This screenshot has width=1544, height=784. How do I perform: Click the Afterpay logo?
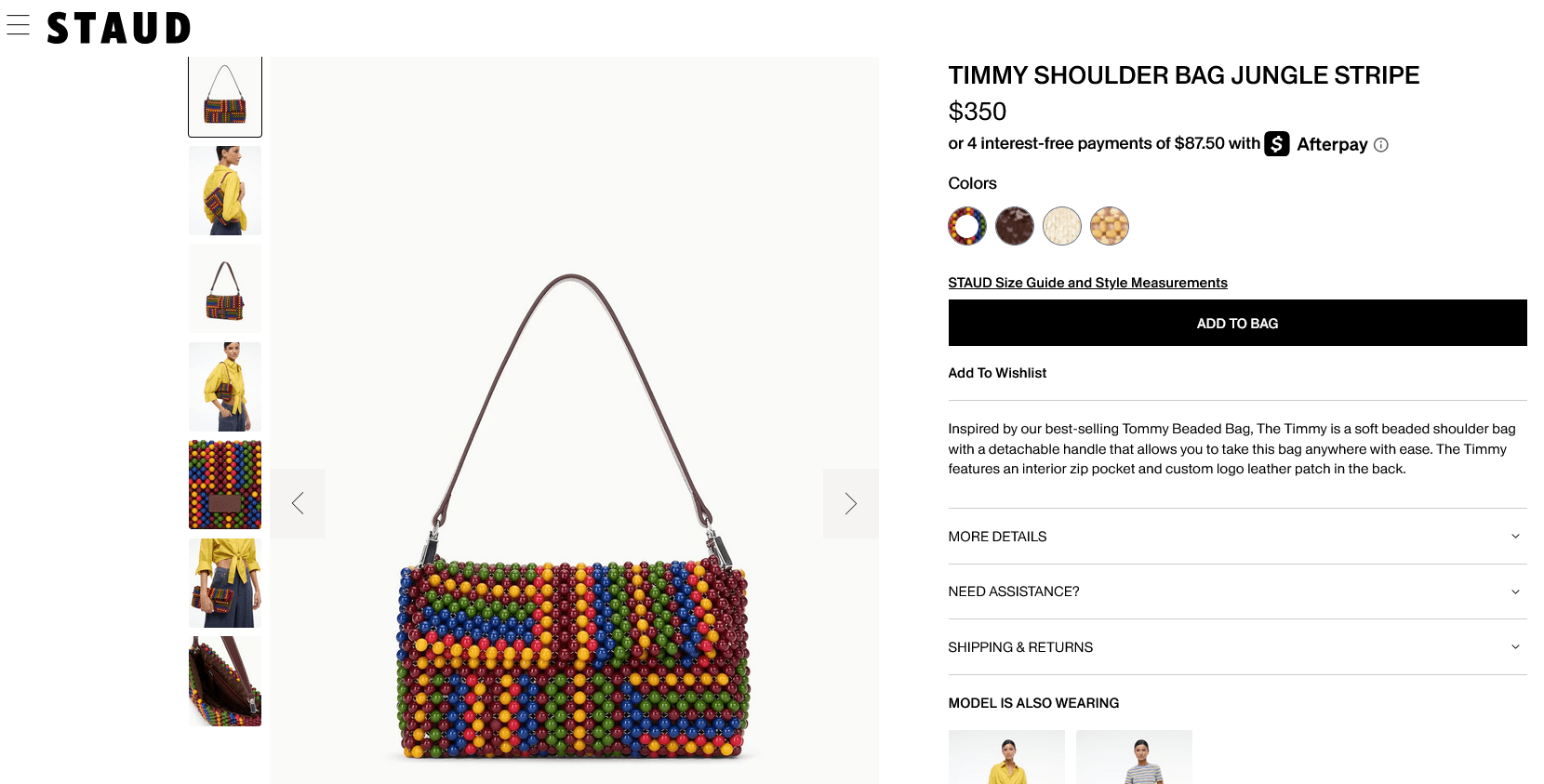[1316, 144]
